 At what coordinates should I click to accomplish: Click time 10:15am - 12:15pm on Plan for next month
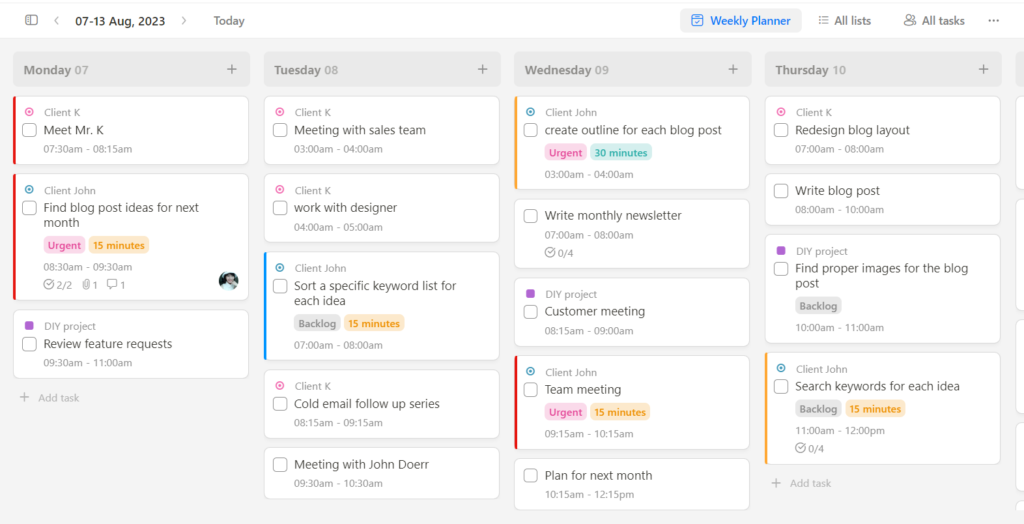589,495
